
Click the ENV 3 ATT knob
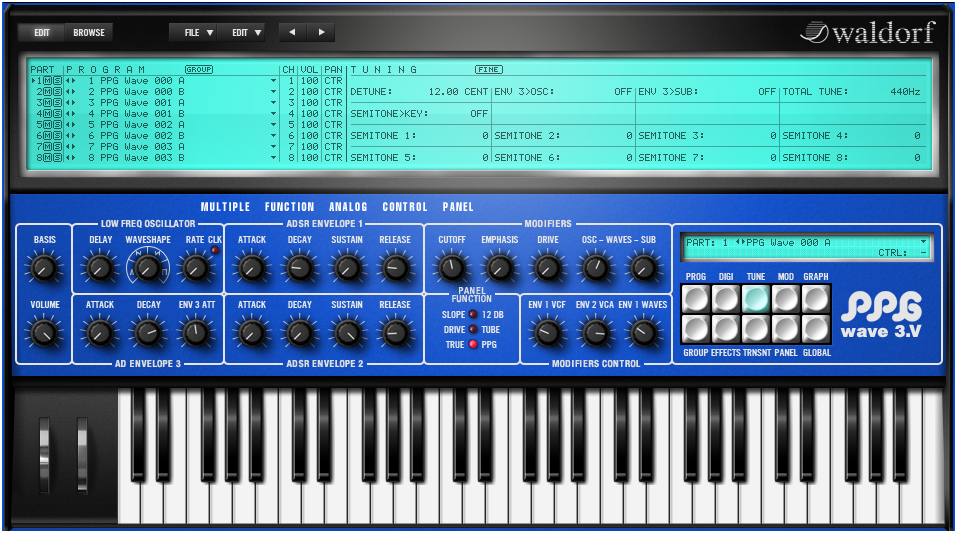195,333
